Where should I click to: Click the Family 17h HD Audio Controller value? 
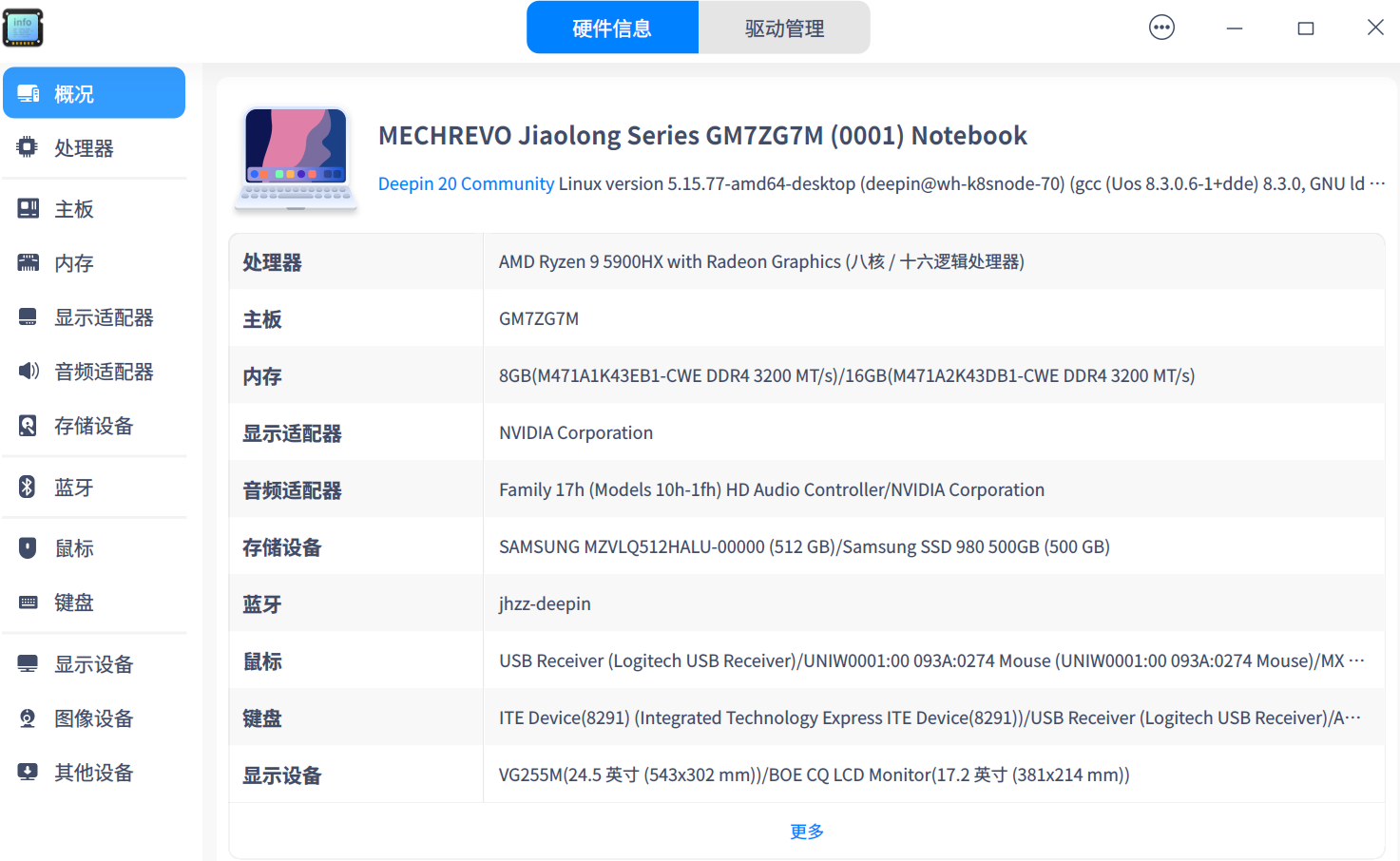click(x=772, y=489)
